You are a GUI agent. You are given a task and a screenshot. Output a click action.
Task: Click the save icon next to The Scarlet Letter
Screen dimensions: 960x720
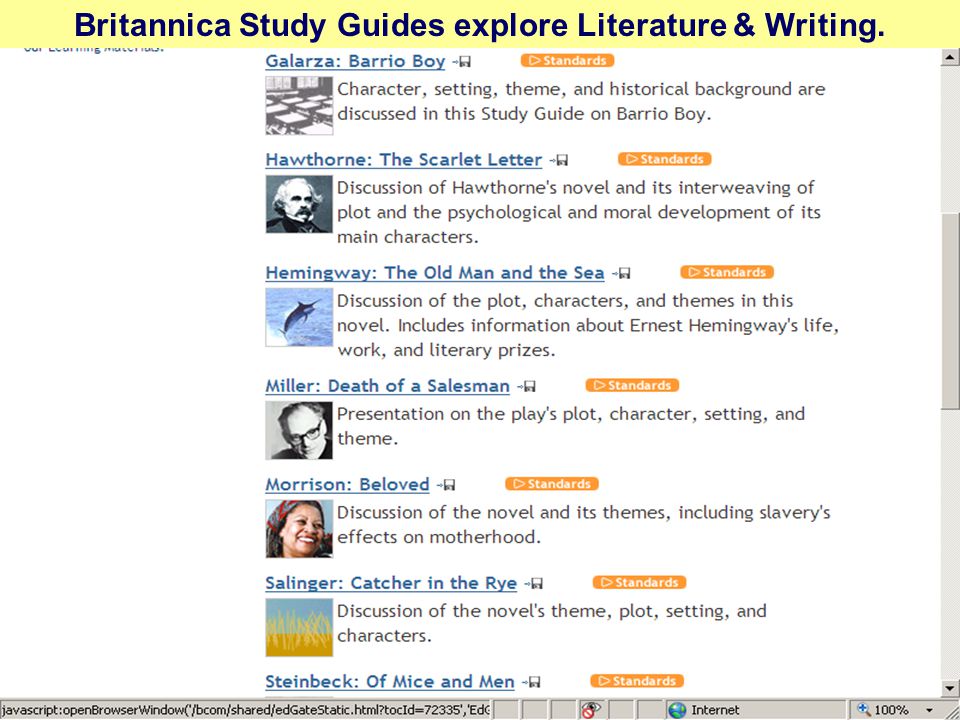[558, 160]
